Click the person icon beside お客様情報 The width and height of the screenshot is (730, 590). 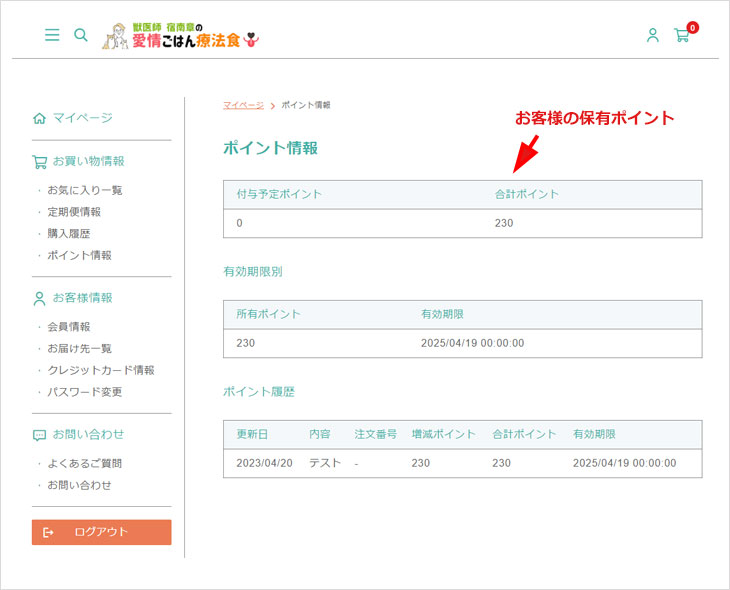[x=40, y=298]
